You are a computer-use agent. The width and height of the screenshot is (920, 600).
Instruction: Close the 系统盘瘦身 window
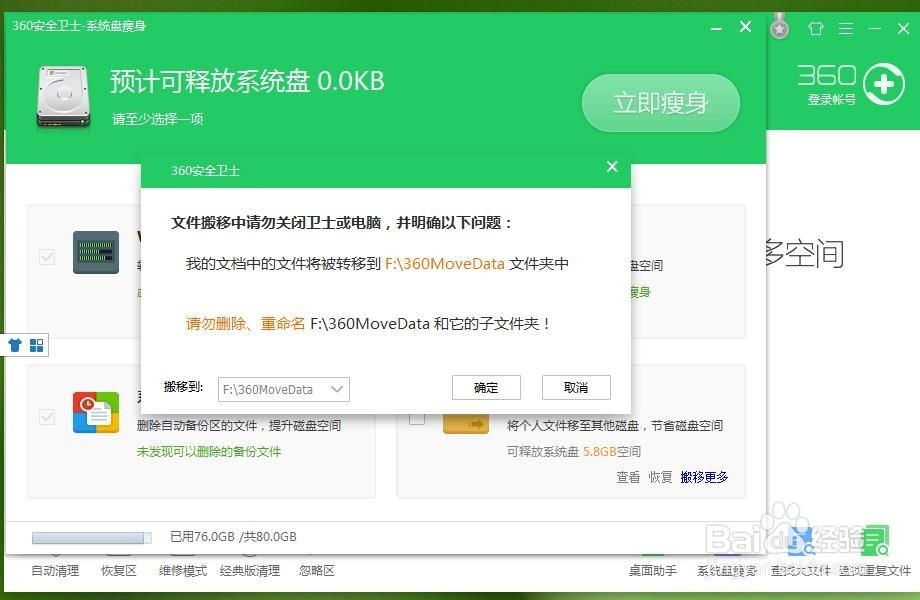click(745, 26)
